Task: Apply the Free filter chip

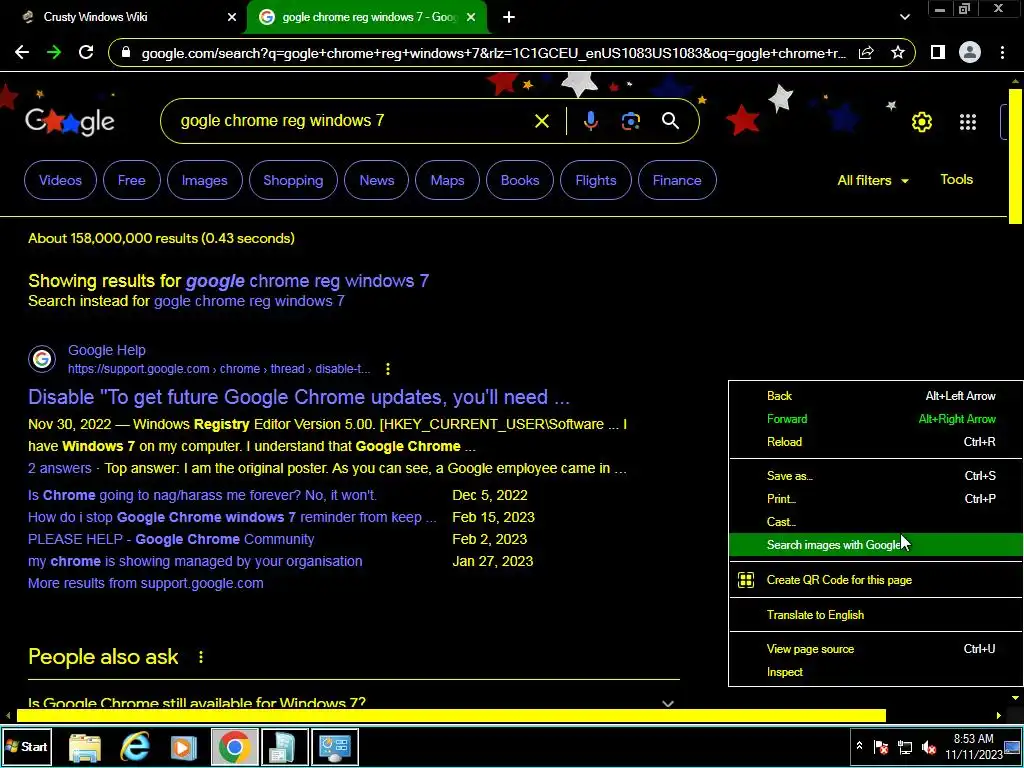Action: tap(131, 180)
